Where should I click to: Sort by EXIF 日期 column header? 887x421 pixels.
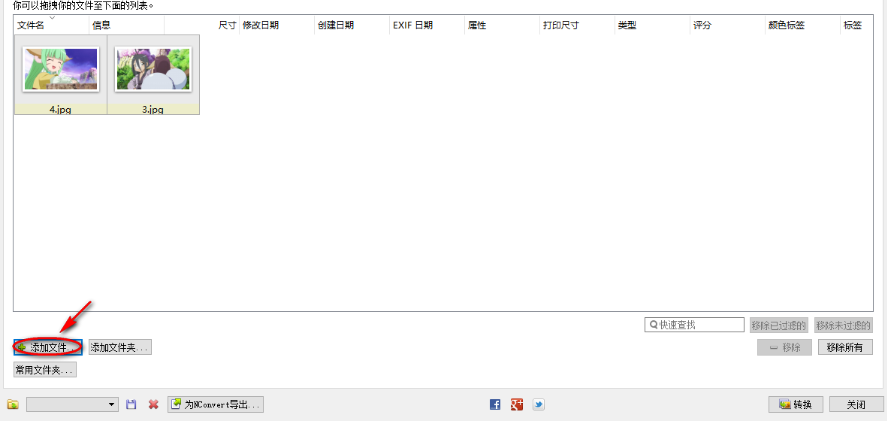click(427, 25)
